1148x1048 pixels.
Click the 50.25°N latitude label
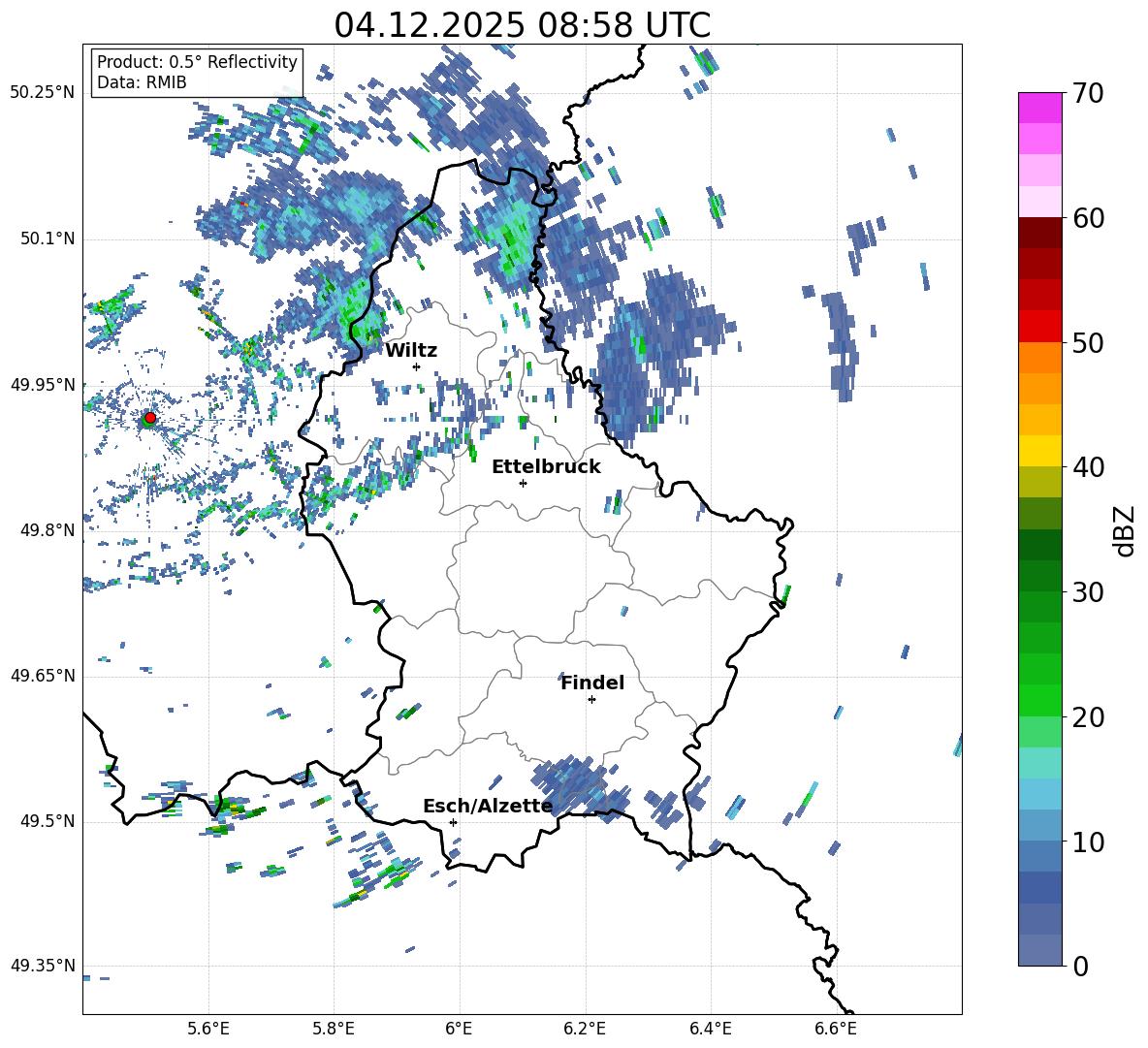[43, 93]
